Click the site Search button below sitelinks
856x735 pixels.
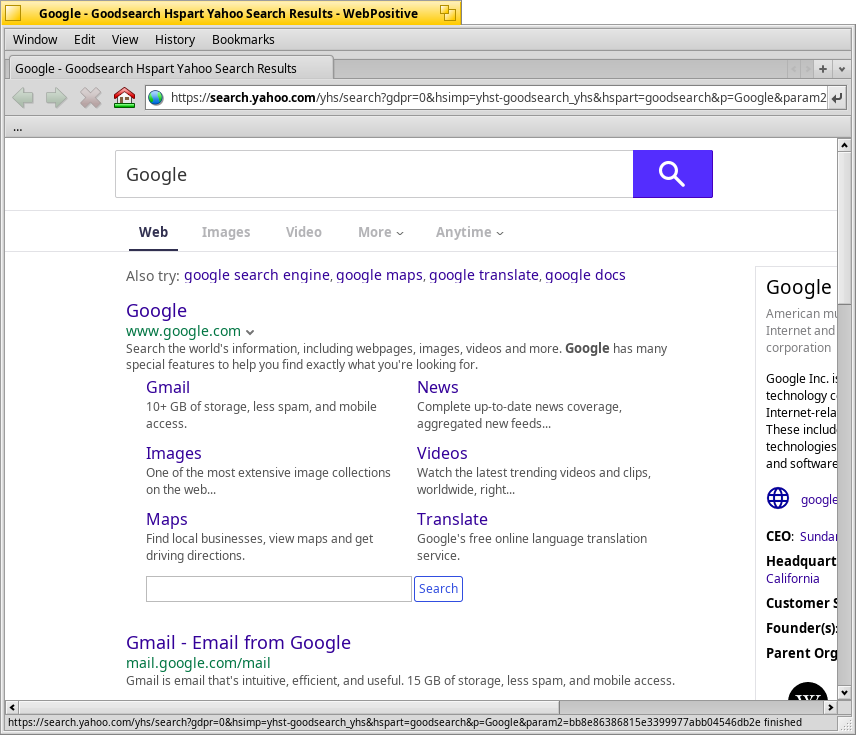point(438,589)
